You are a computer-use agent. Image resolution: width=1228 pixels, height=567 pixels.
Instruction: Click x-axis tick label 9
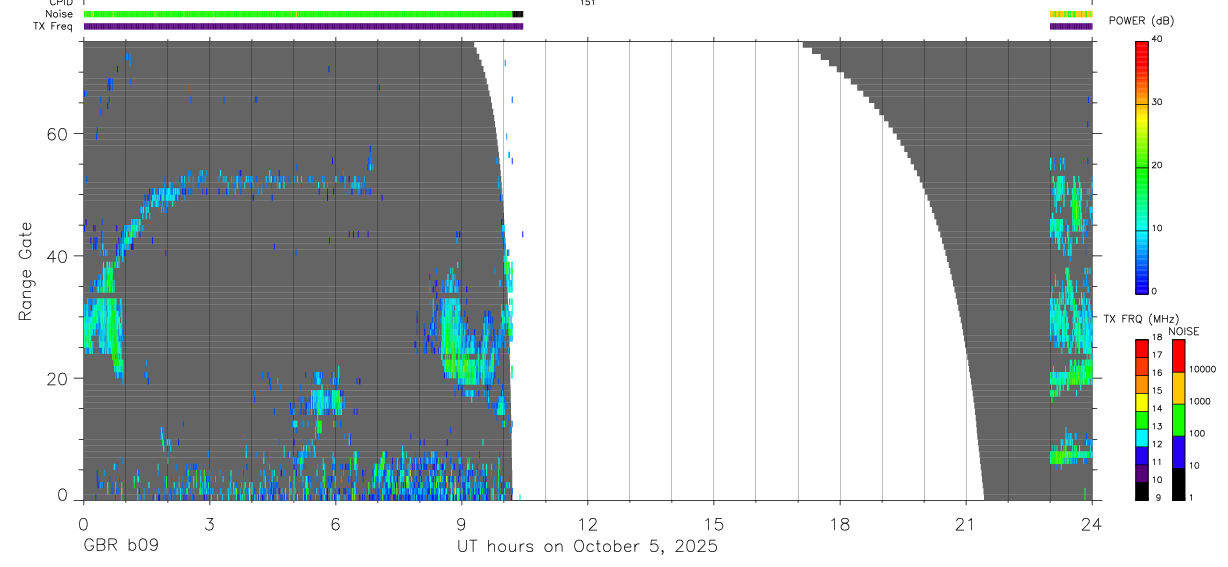(461, 523)
